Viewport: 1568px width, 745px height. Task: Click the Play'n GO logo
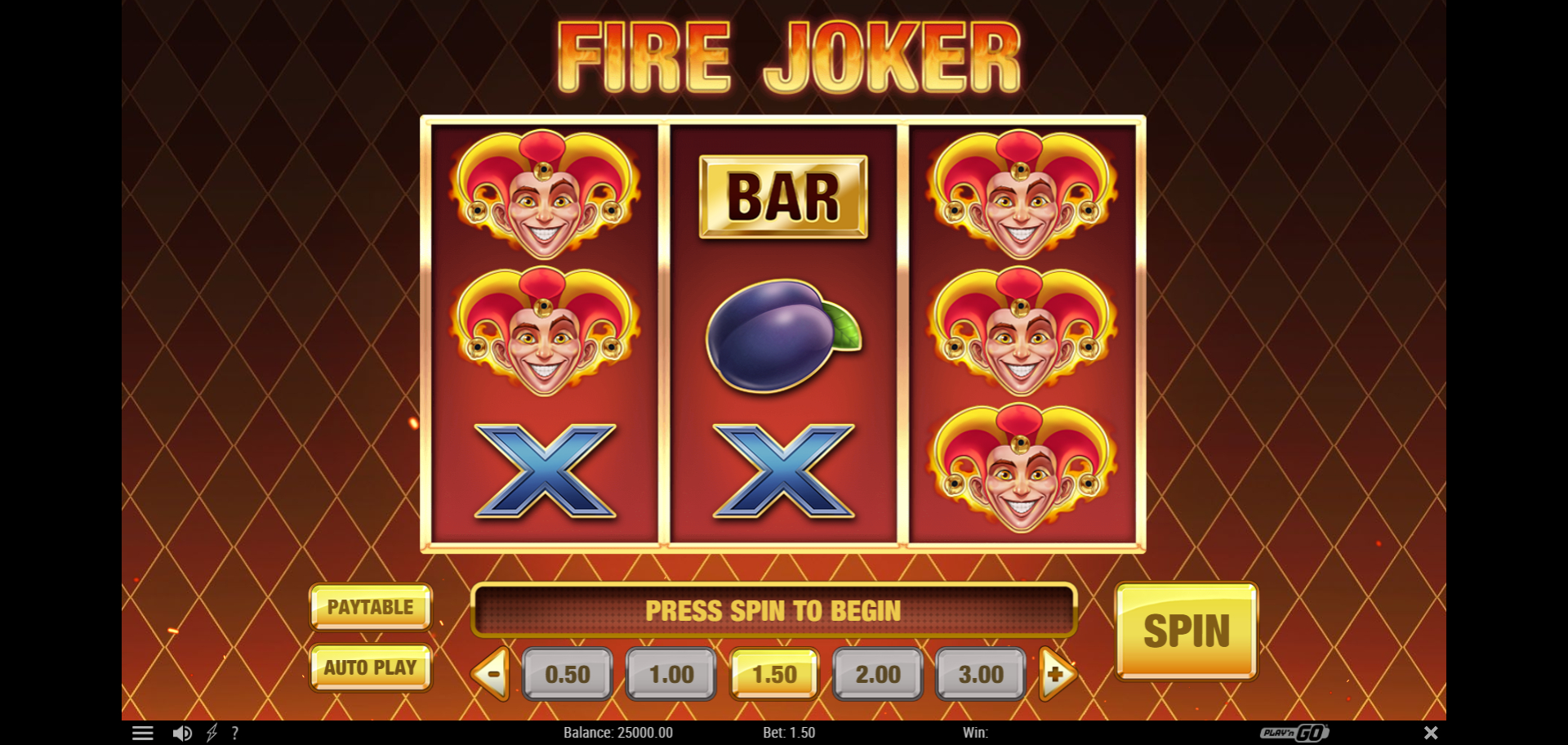pos(1294,733)
